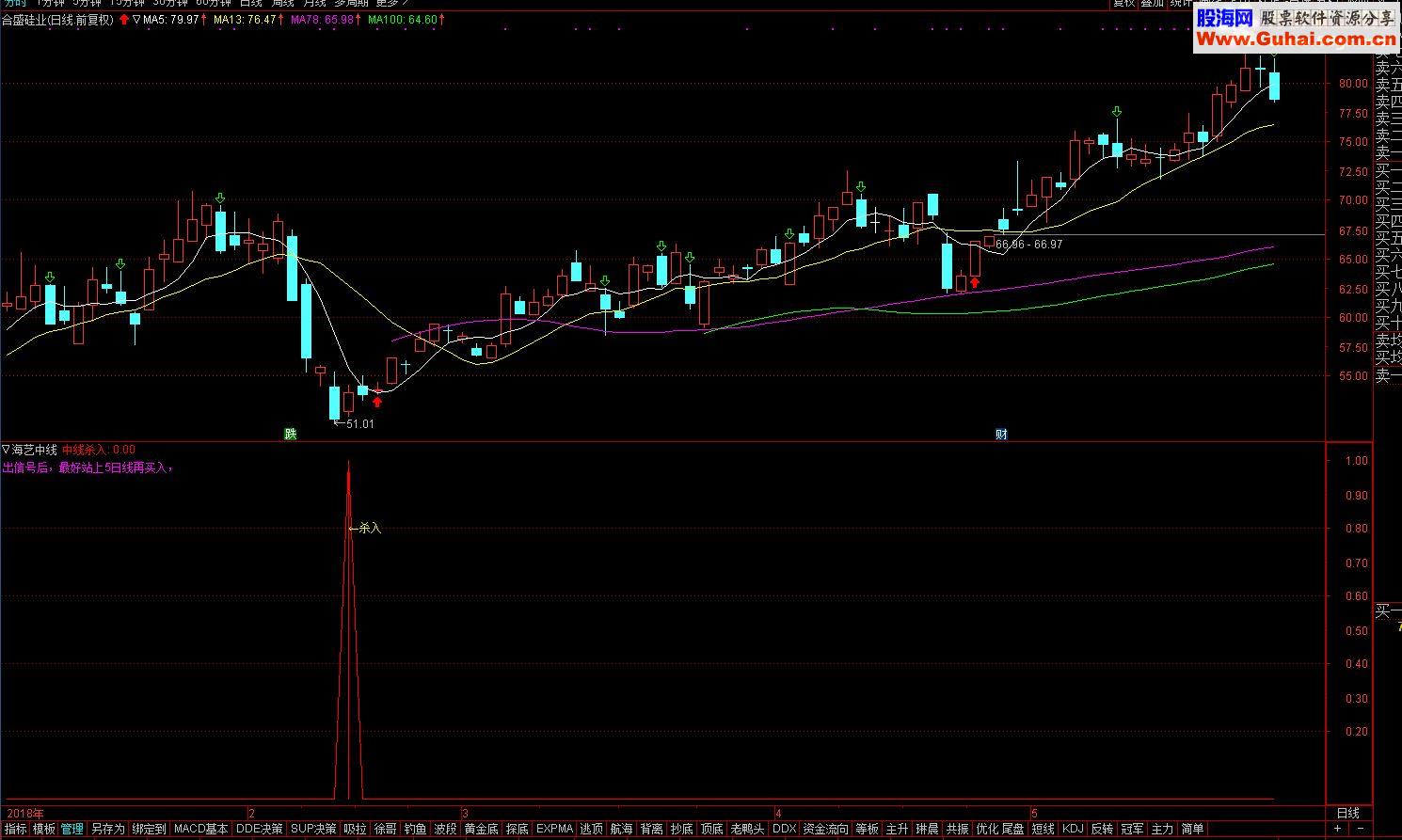This screenshot has height=840, width=1402.
Task: Select the 逃顶 indicator tab
Action: 591,829
